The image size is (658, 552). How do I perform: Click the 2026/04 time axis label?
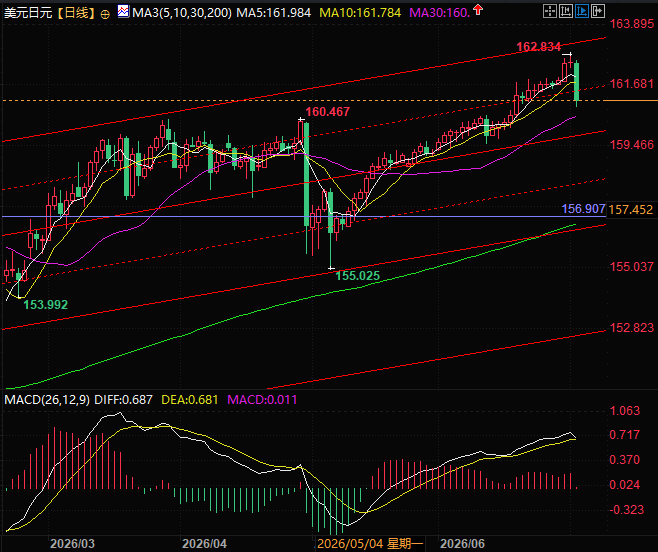coord(204,544)
